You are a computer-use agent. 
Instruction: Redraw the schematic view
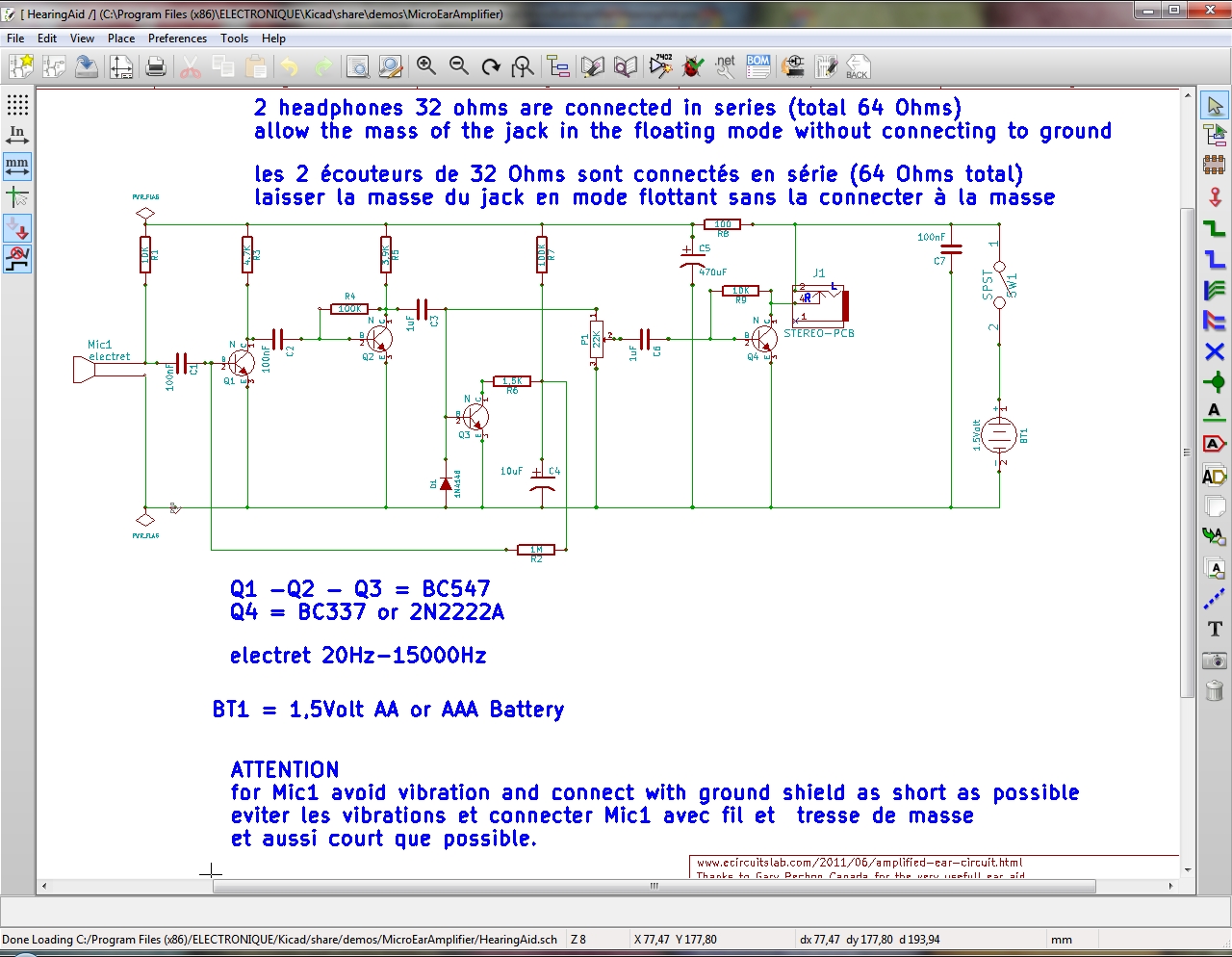click(491, 66)
